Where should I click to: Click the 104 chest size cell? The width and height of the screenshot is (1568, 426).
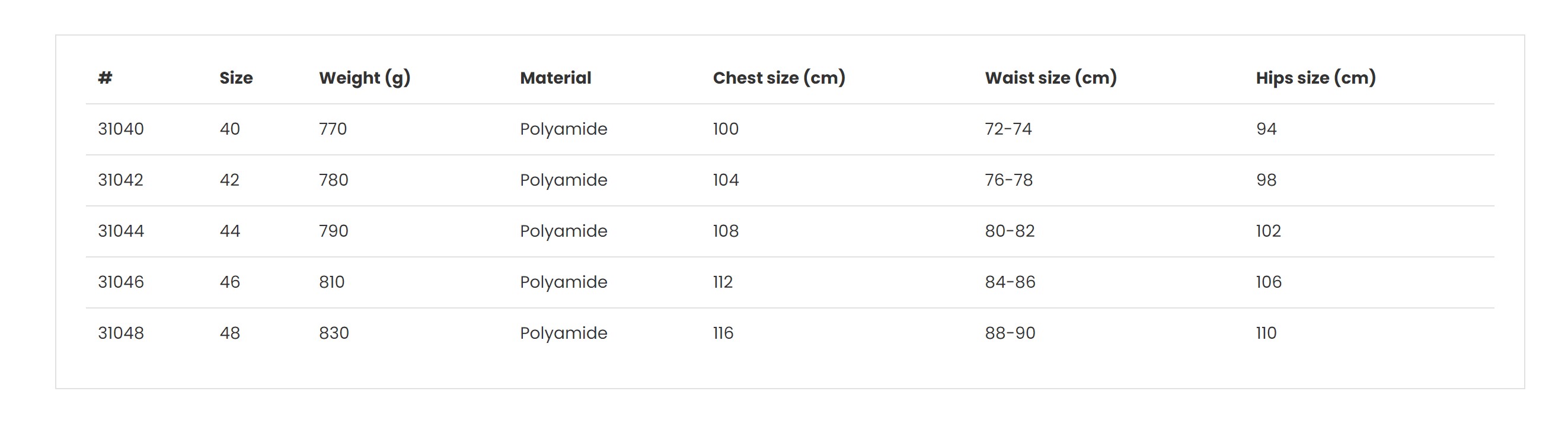[726, 180]
